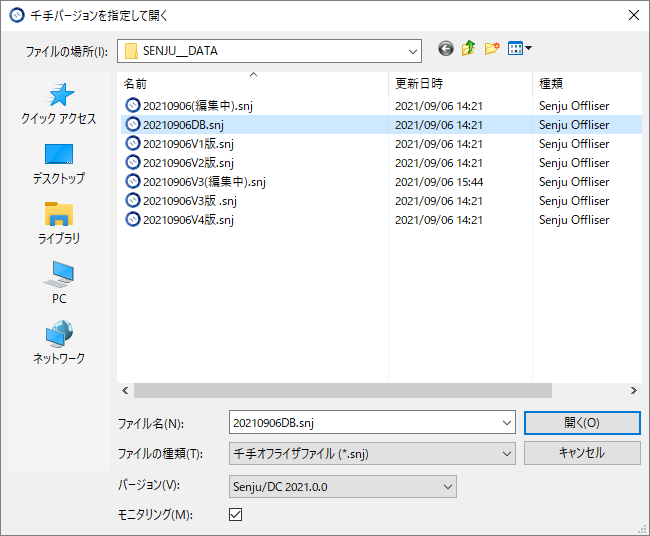Select file name 20210906V2版.snj
Screen dimensions: 650x536
[x=188, y=163]
